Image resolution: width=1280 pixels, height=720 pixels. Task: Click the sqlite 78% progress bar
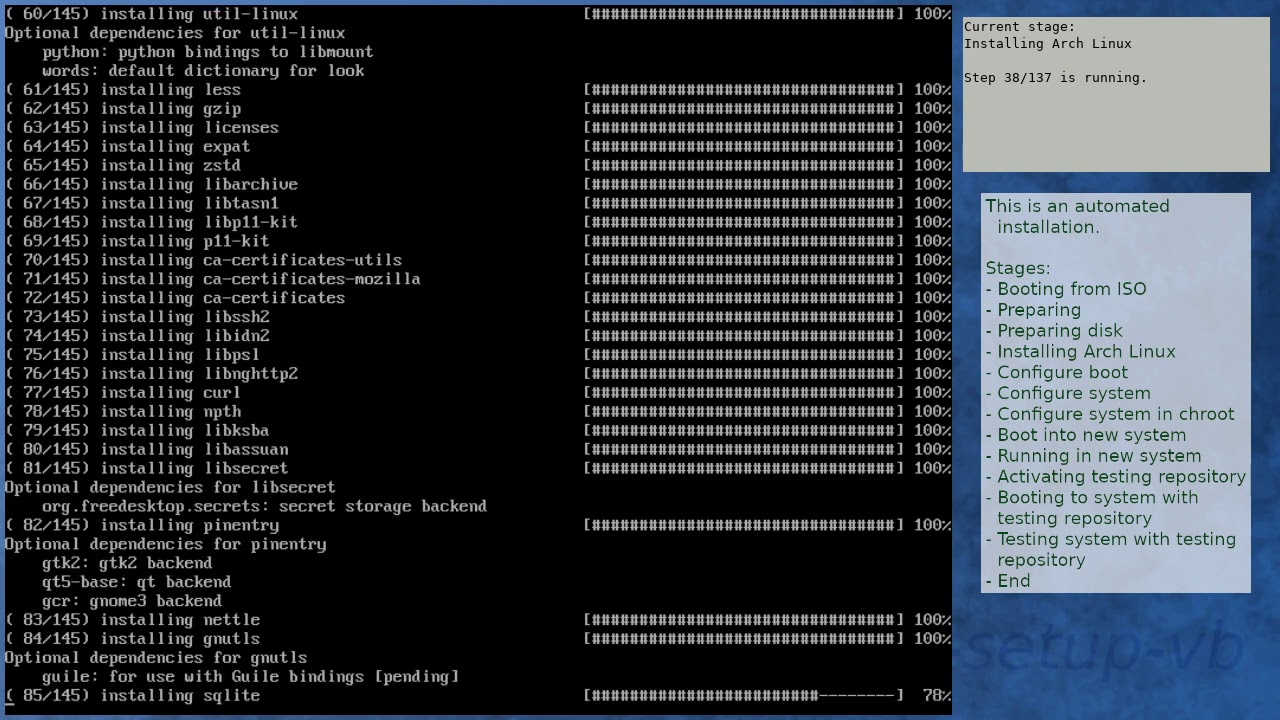743,696
